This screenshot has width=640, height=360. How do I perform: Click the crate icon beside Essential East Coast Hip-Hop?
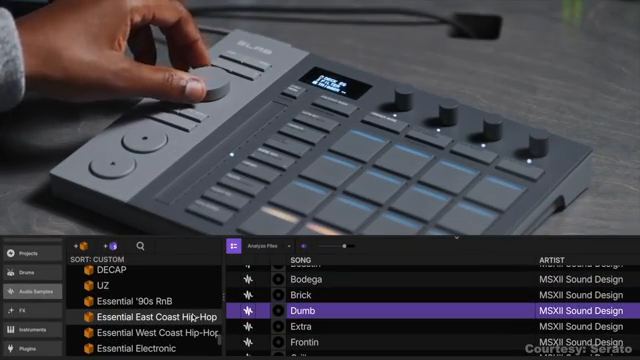tap(89, 317)
